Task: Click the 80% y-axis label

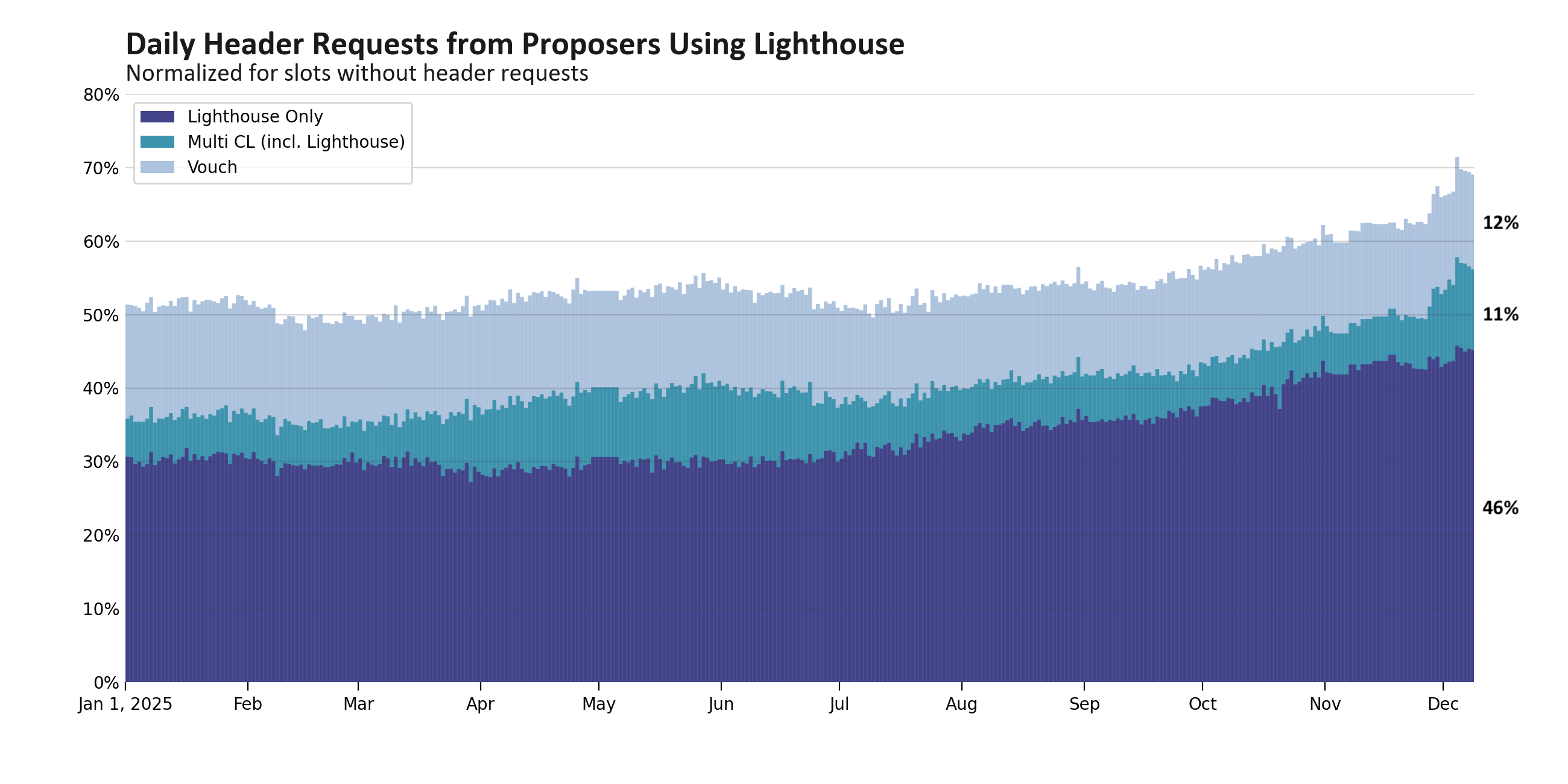Action: click(x=101, y=95)
